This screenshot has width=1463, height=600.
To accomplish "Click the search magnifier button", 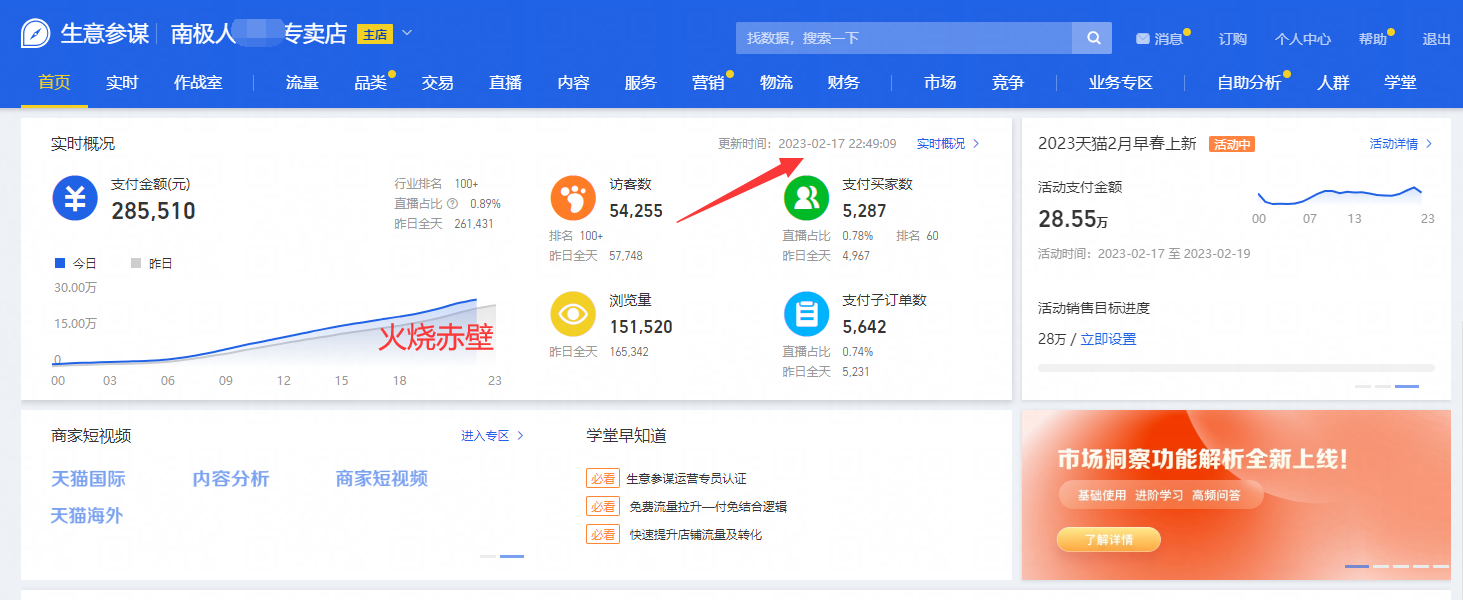I will click(1093, 38).
